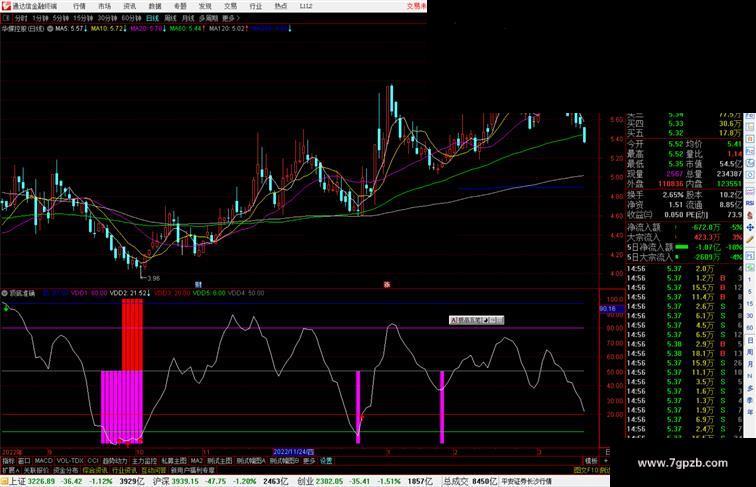Click the 60-minute shortcut in sidebar

click(x=750, y=327)
